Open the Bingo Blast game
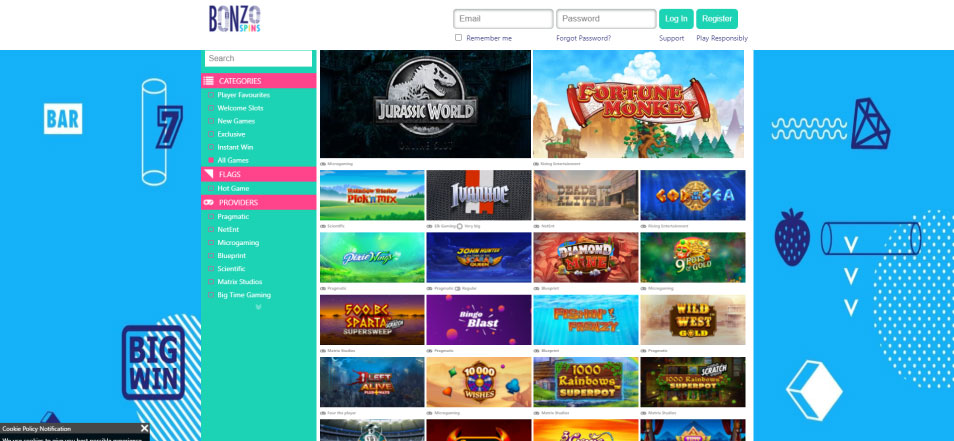 point(479,320)
